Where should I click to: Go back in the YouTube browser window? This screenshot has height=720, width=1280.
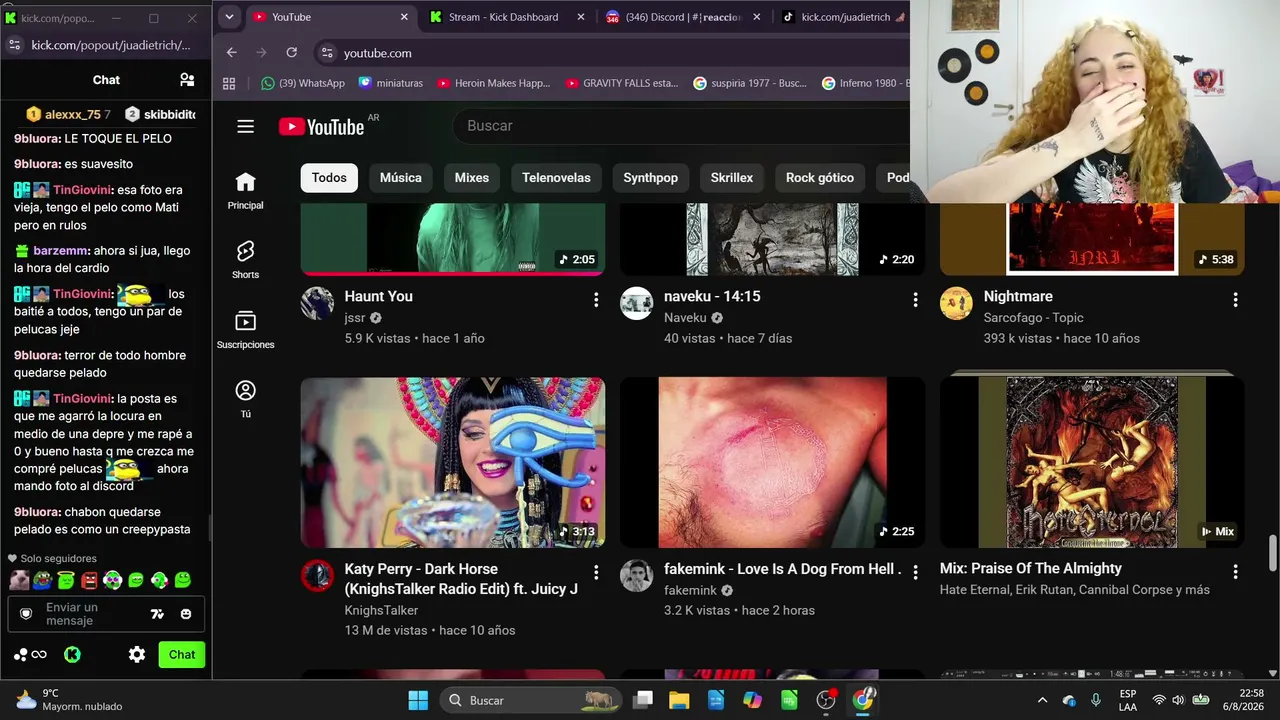point(232,53)
